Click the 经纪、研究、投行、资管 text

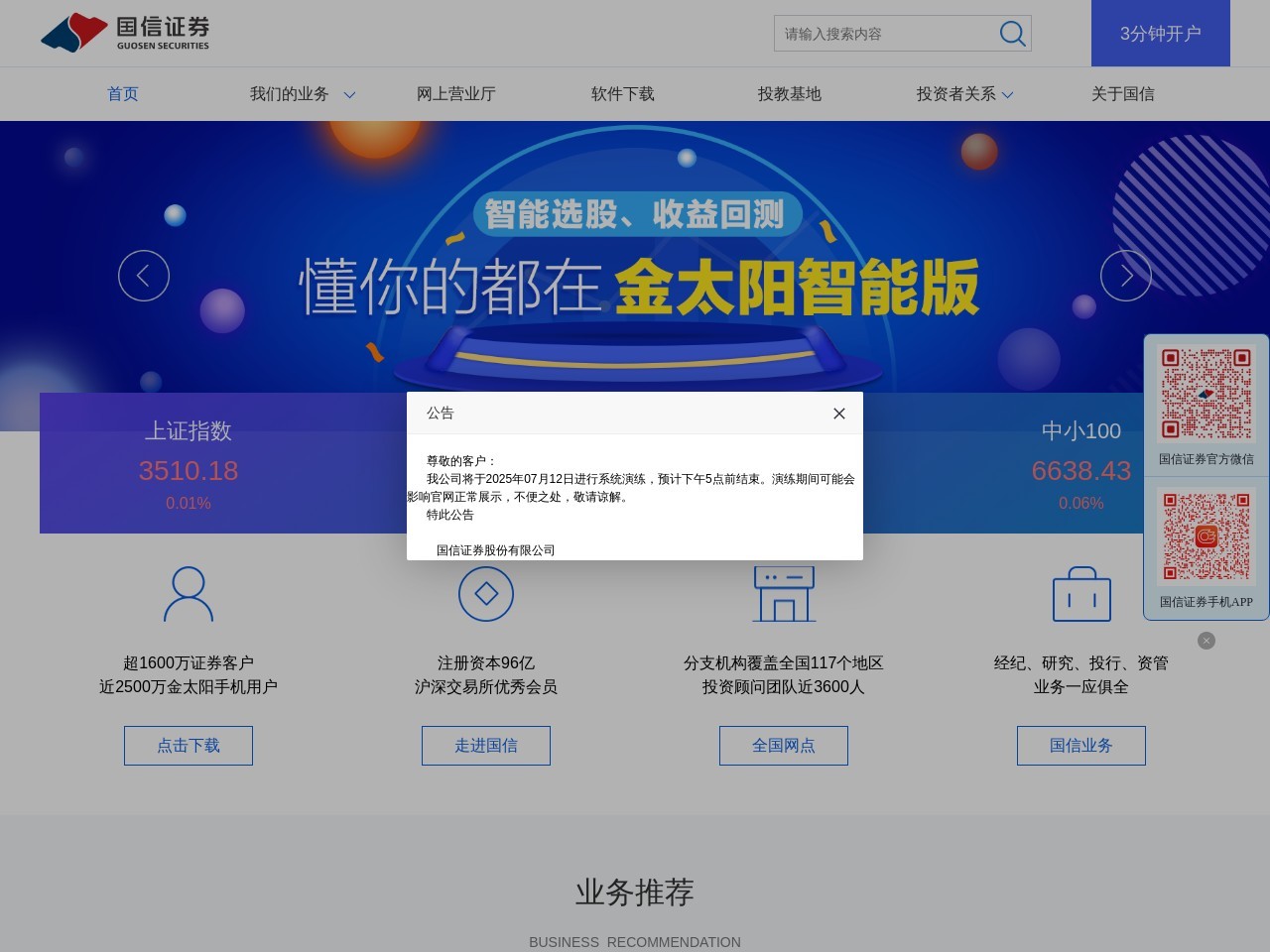tap(1081, 663)
